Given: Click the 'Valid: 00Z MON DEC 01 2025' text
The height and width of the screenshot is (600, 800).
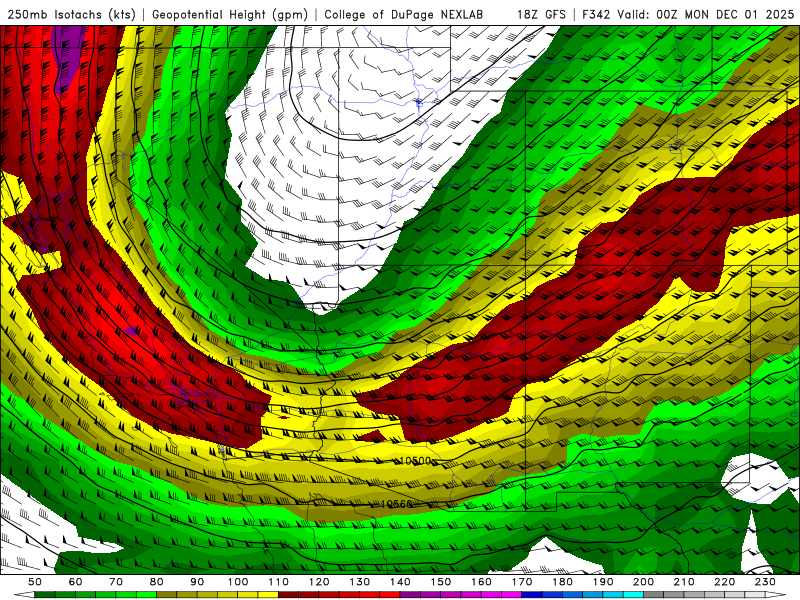Looking at the screenshot, I should tap(706, 14).
